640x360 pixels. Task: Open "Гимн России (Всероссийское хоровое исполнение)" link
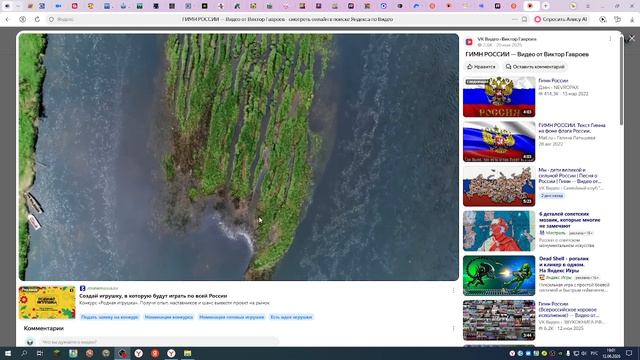pos(569,309)
